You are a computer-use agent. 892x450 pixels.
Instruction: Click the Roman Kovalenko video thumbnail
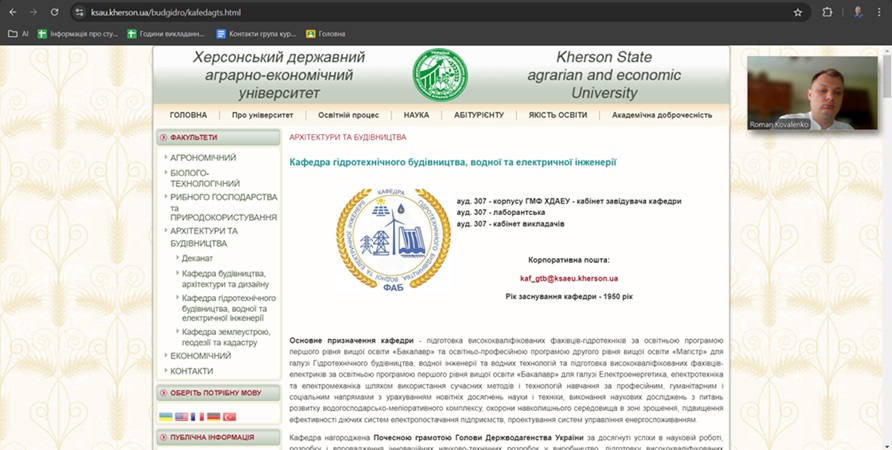point(812,93)
